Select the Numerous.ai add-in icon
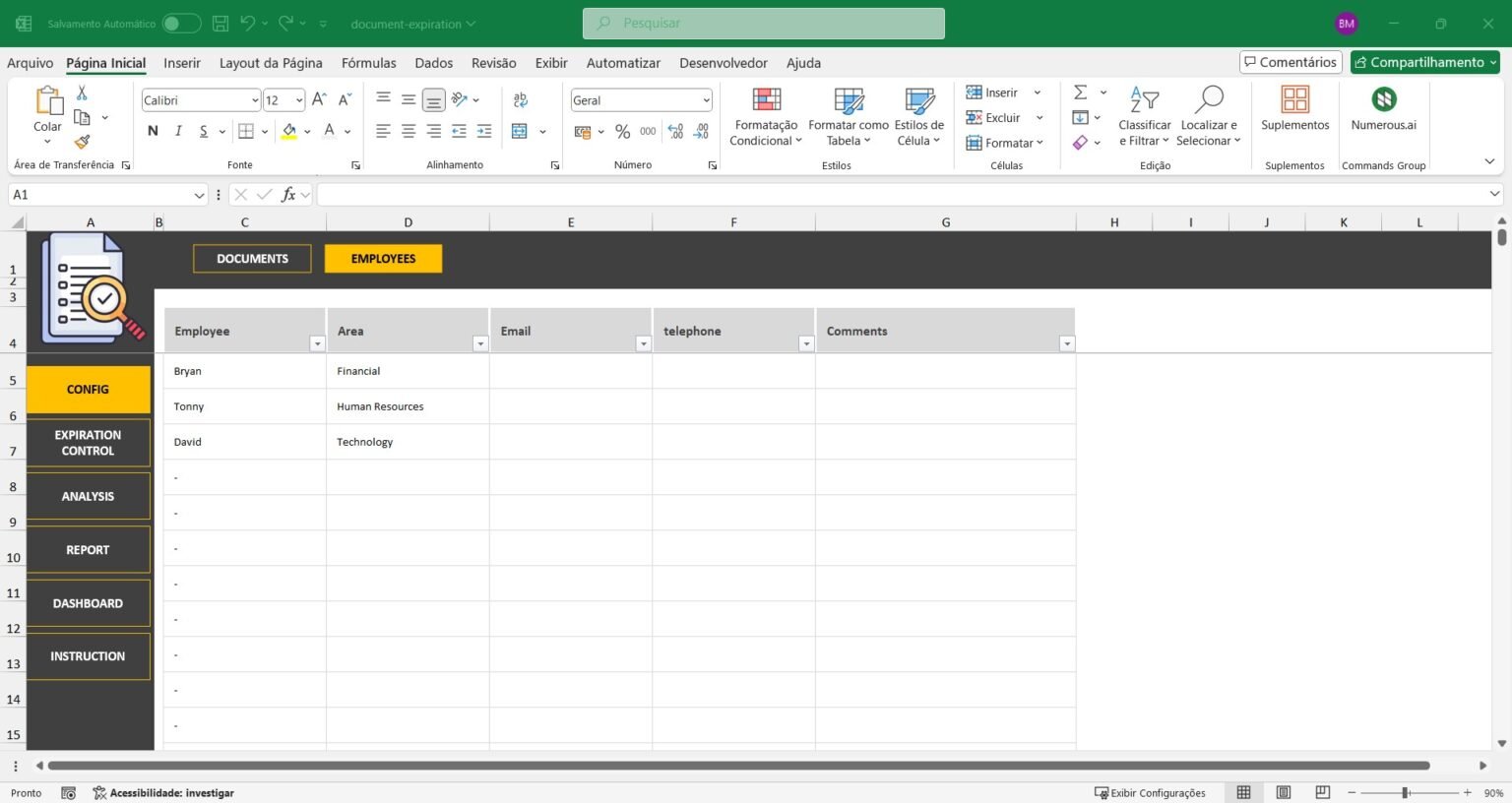This screenshot has height=803, width=1512. [1384, 108]
